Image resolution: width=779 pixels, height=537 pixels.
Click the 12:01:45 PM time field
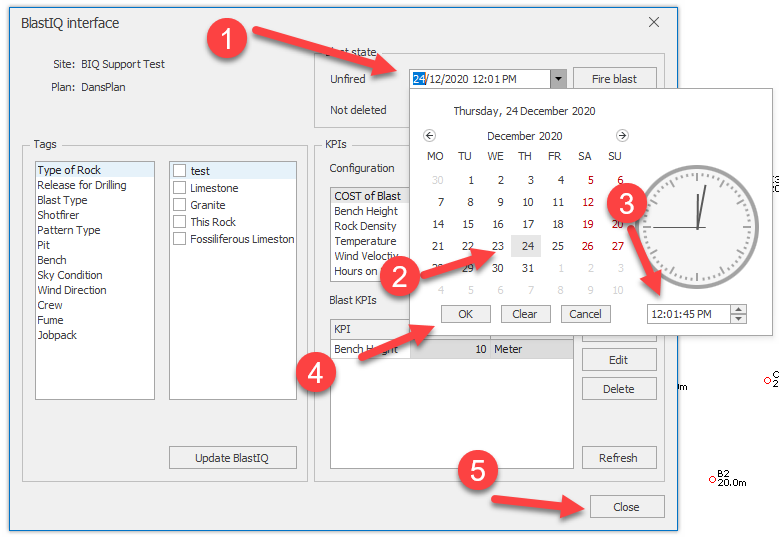coord(689,314)
